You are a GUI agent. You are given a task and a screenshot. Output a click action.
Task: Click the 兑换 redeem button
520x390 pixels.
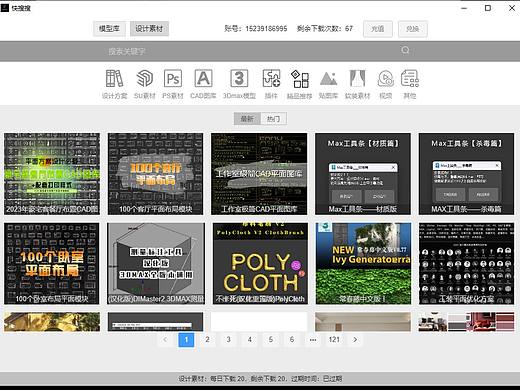pos(413,29)
